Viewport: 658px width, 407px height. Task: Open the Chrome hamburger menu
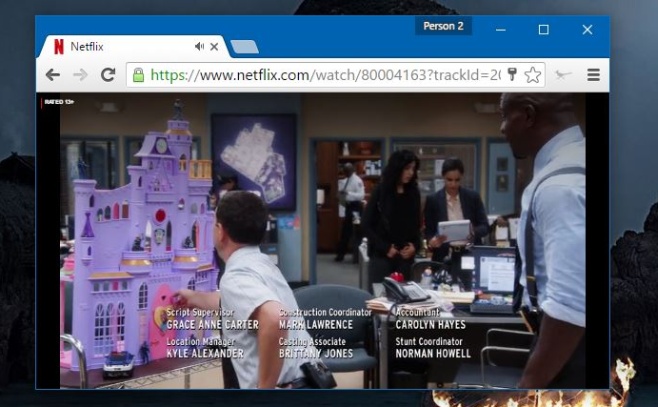click(593, 75)
